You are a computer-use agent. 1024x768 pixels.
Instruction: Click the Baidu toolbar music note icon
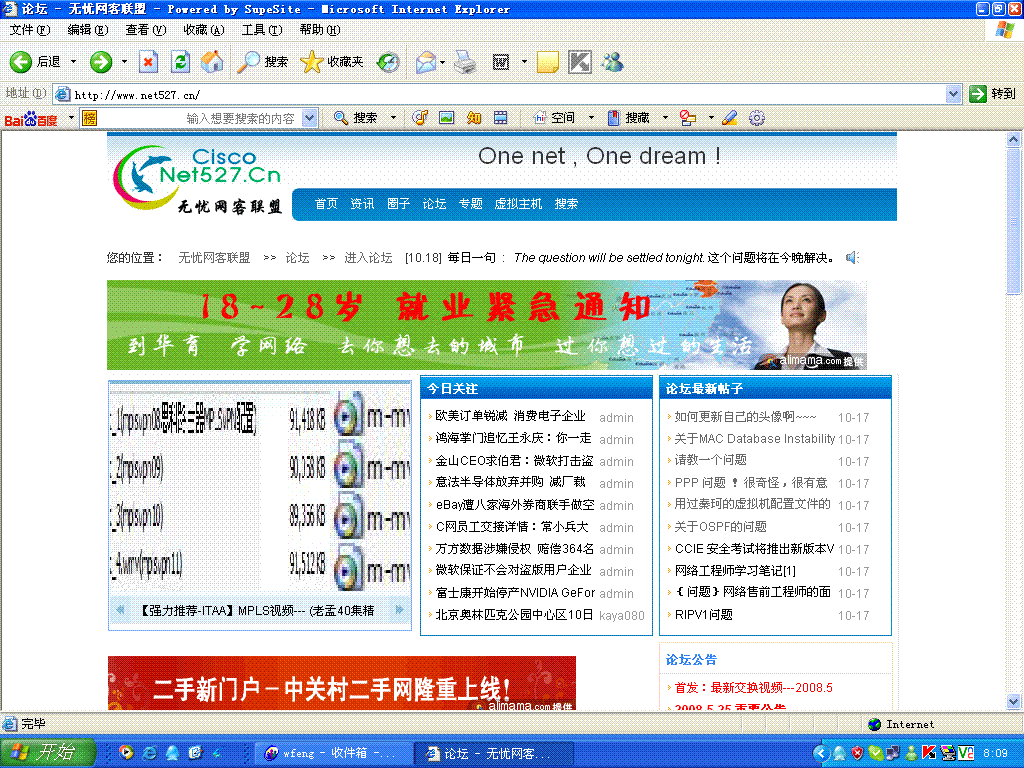[x=420, y=118]
